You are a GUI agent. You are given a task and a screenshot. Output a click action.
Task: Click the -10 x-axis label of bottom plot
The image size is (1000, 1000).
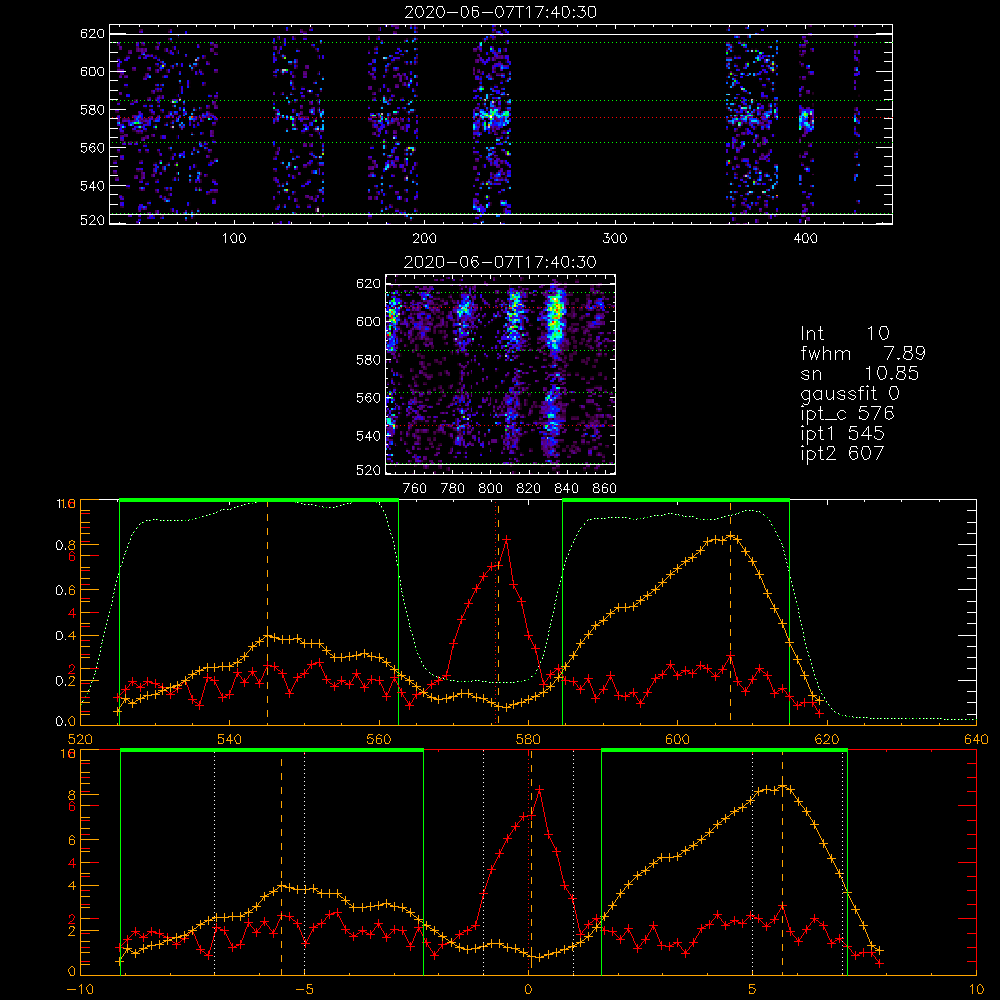point(80,989)
